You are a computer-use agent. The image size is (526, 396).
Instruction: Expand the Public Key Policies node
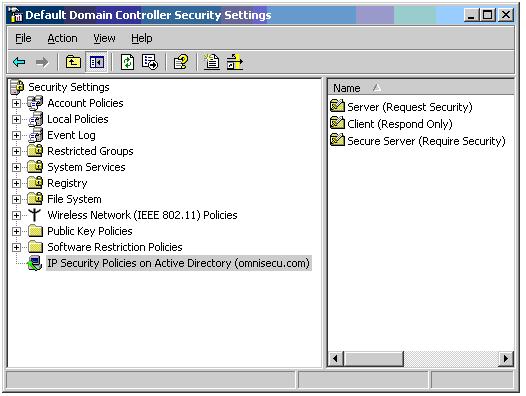click(16, 231)
